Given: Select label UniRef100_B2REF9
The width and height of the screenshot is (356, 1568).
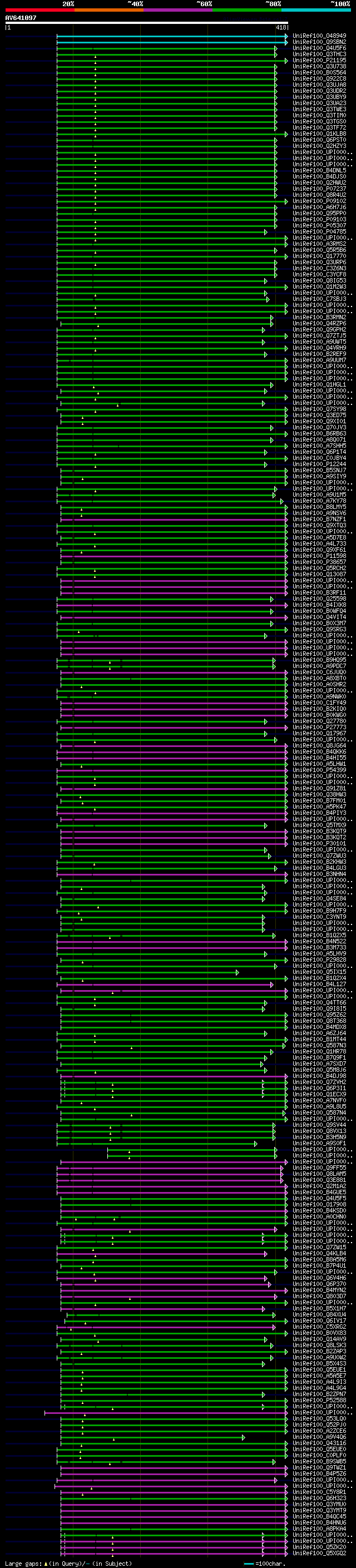Looking at the screenshot, I should pos(319,354).
